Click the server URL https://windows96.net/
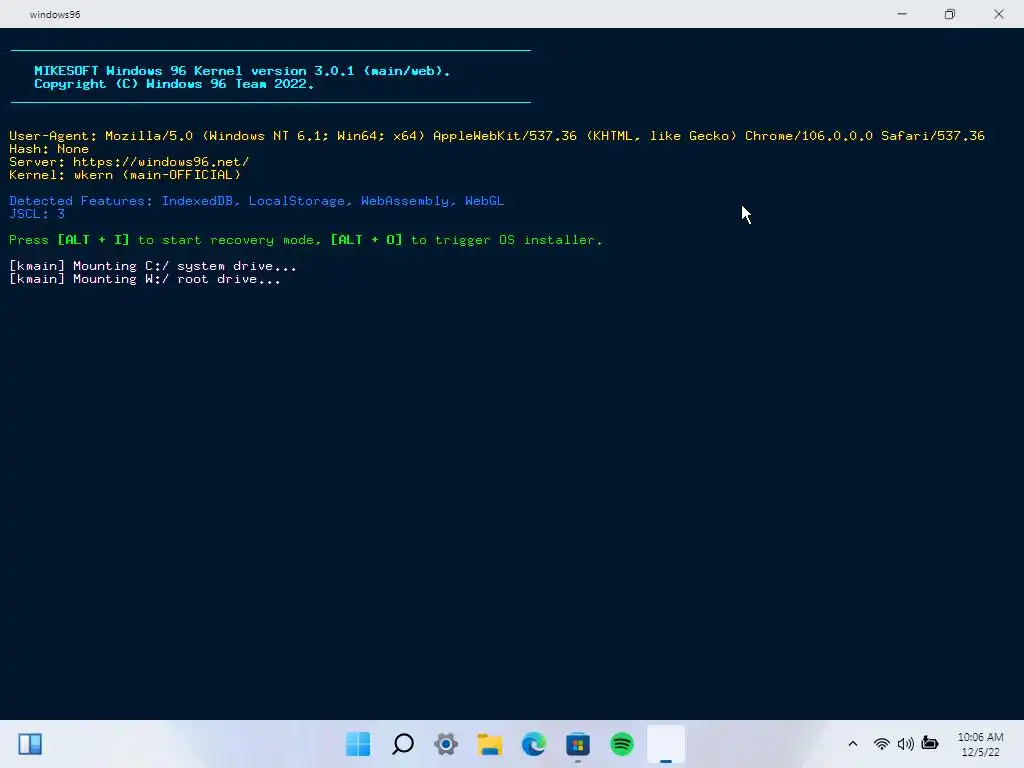This screenshot has height=768, width=1024. coord(161,162)
